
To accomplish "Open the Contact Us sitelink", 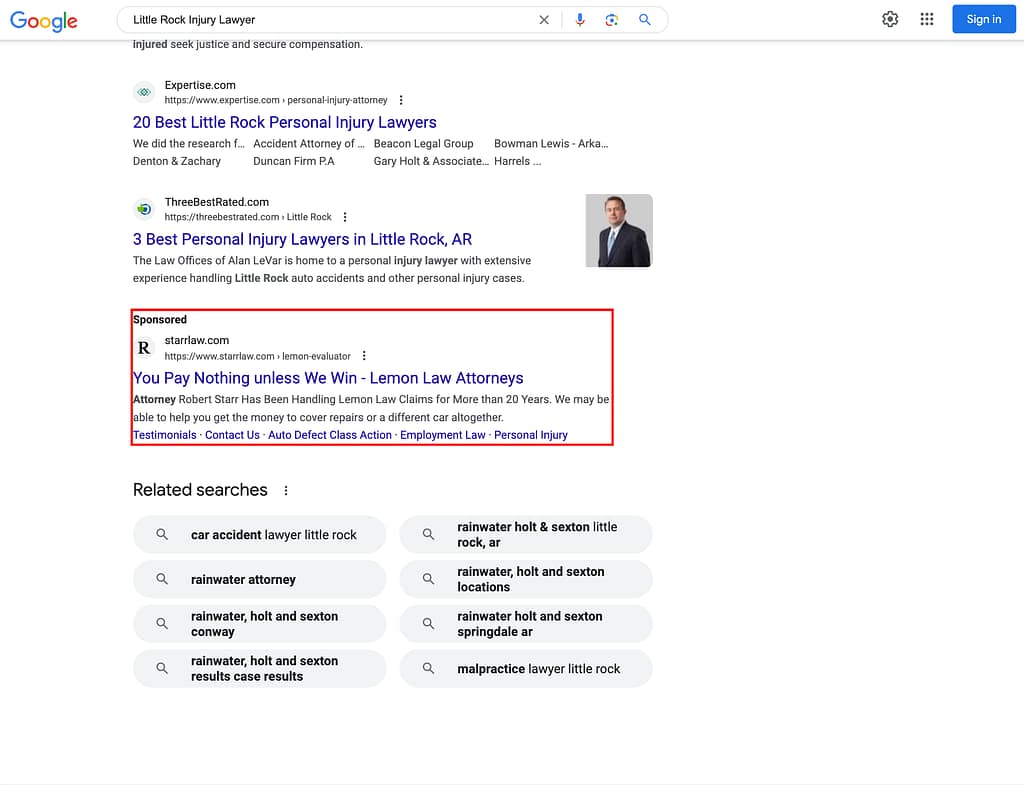I will tap(232, 435).
